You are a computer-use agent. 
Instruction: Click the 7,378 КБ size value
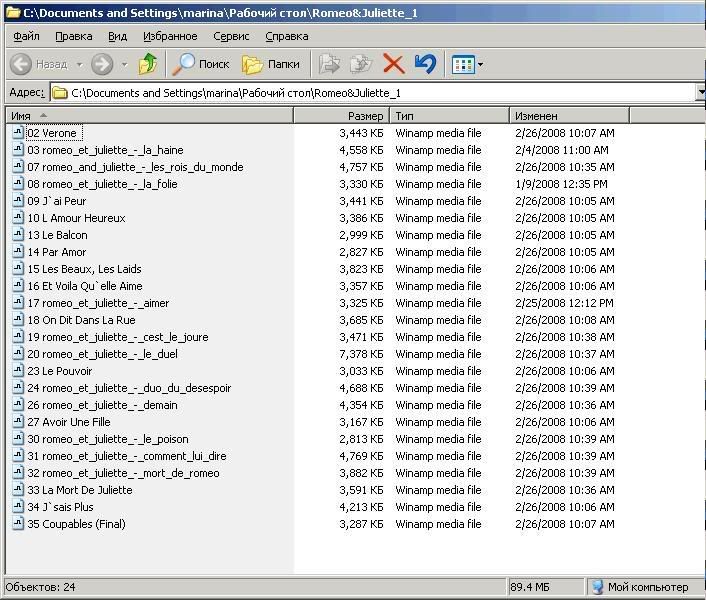(x=361, y=354)
